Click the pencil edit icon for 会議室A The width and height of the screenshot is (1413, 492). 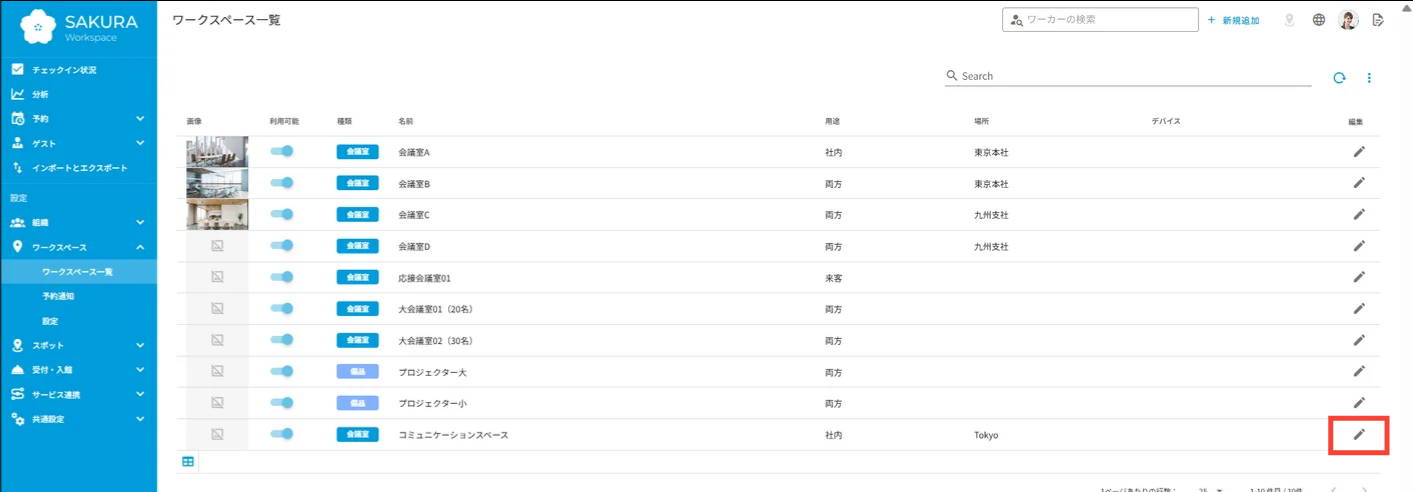[x=1358, y=152]
